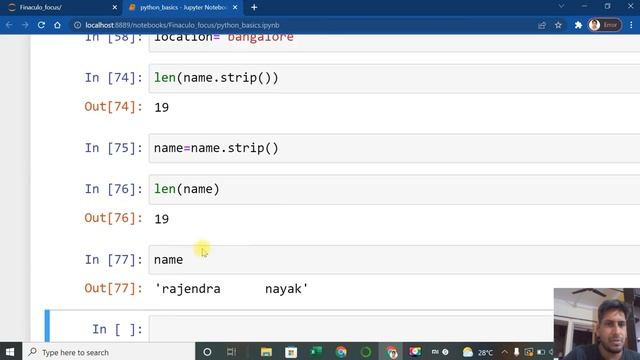Click the output value 19 under Out[74]
This screenshot has width=640, height=360.
point(162,108)
